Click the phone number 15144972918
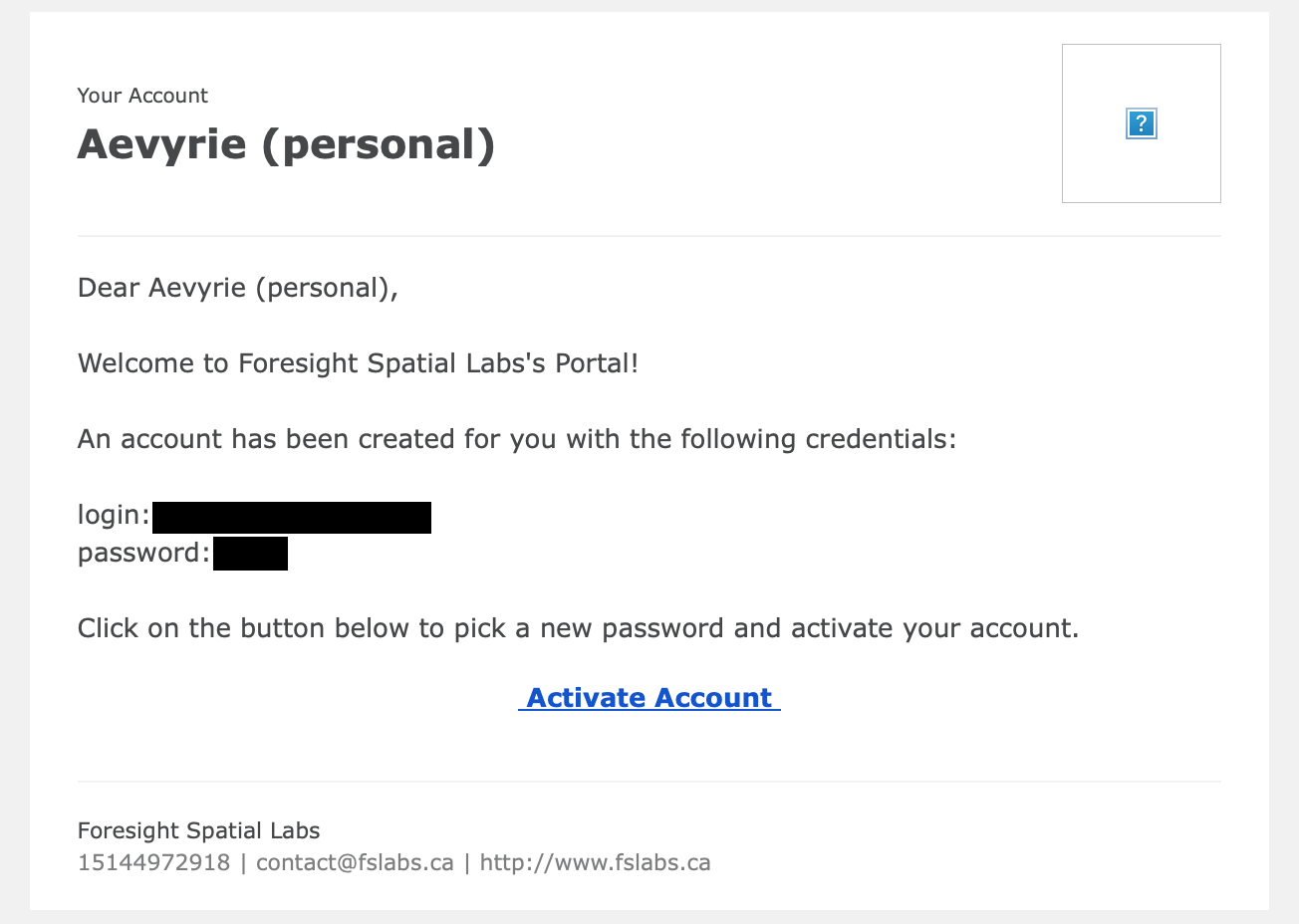The width and height of the screenshot is (1299, 924). [153, 862]
